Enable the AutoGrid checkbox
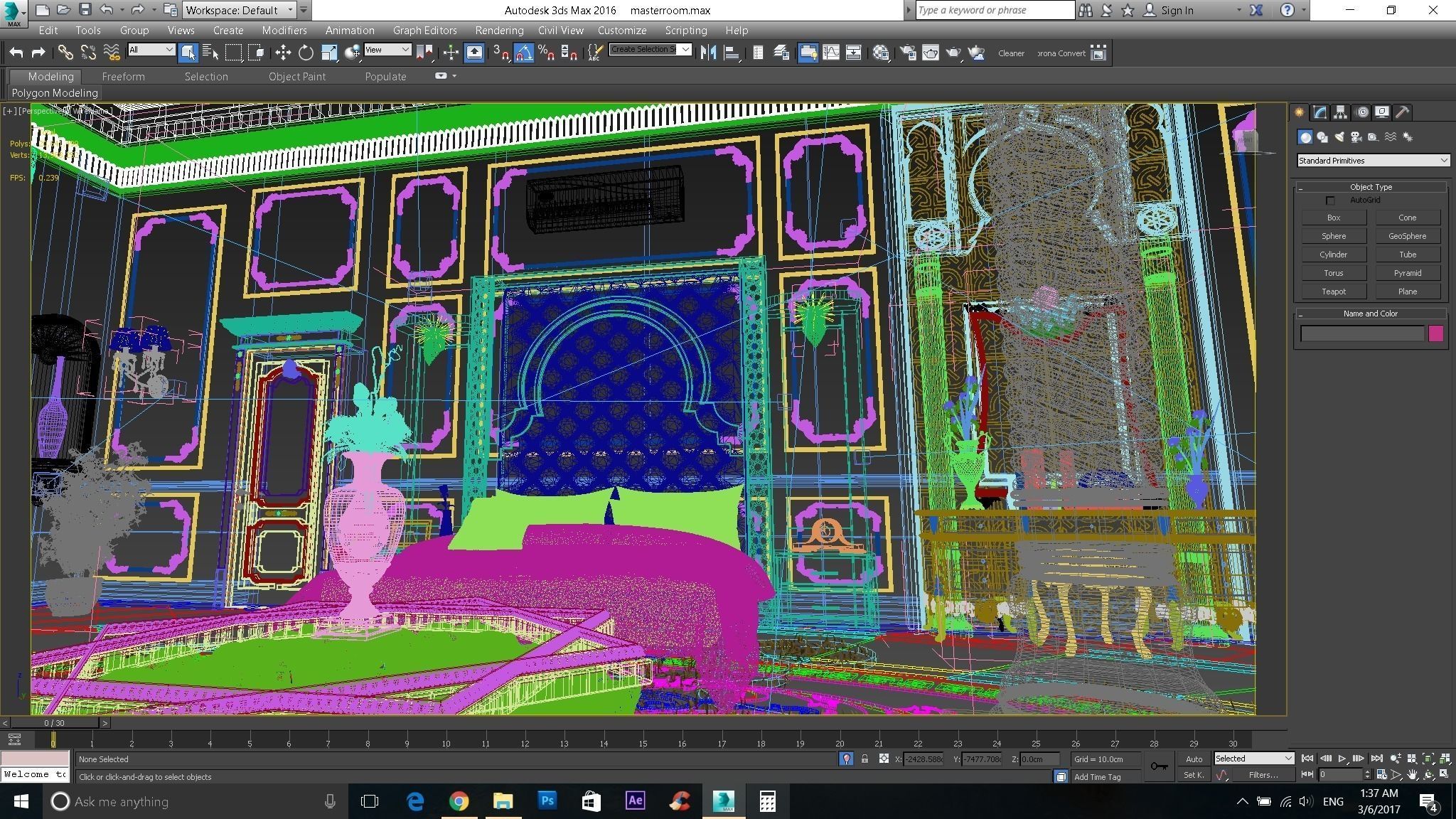Image resolution: width=1456 pixels, height=819 pixels. pyautogui.click(x=1330, y=200)
